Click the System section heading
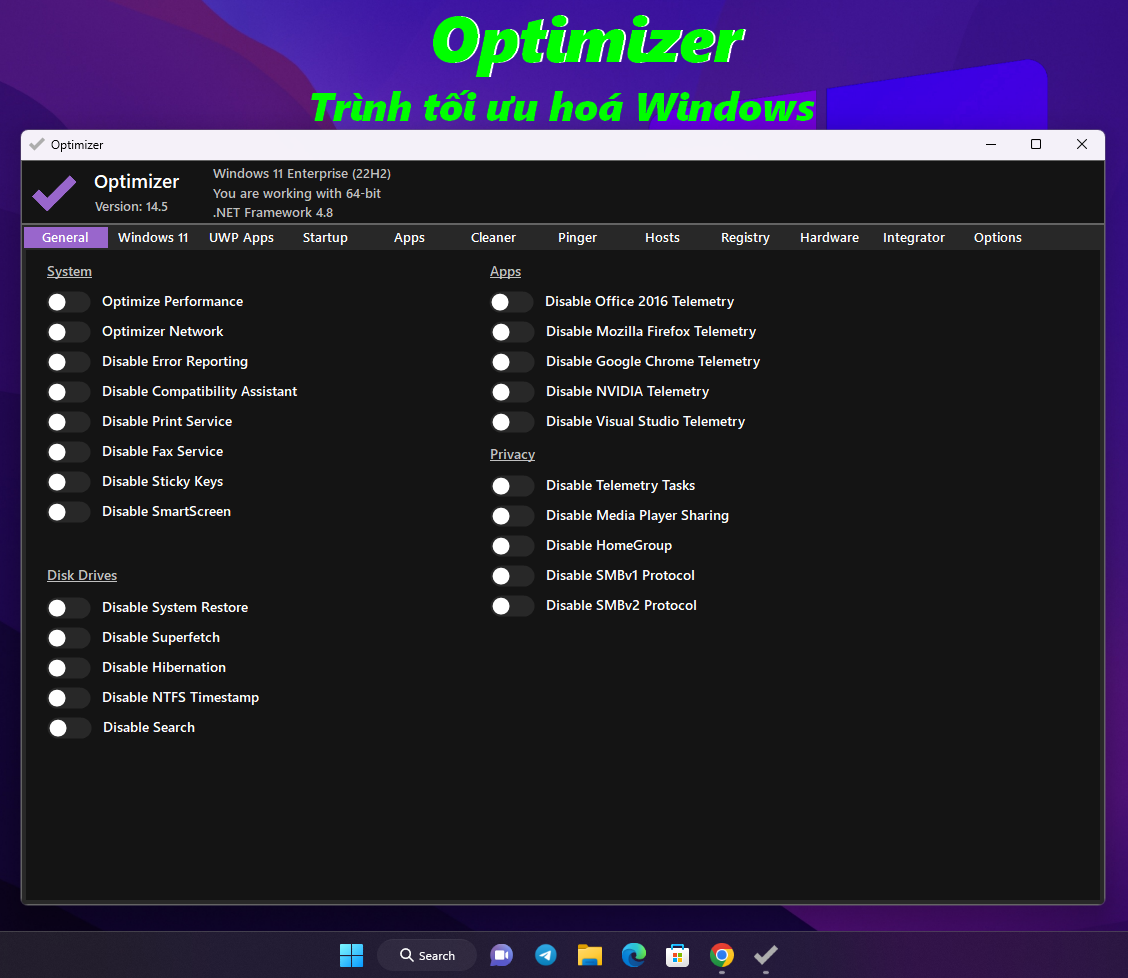 click(69, 271)
